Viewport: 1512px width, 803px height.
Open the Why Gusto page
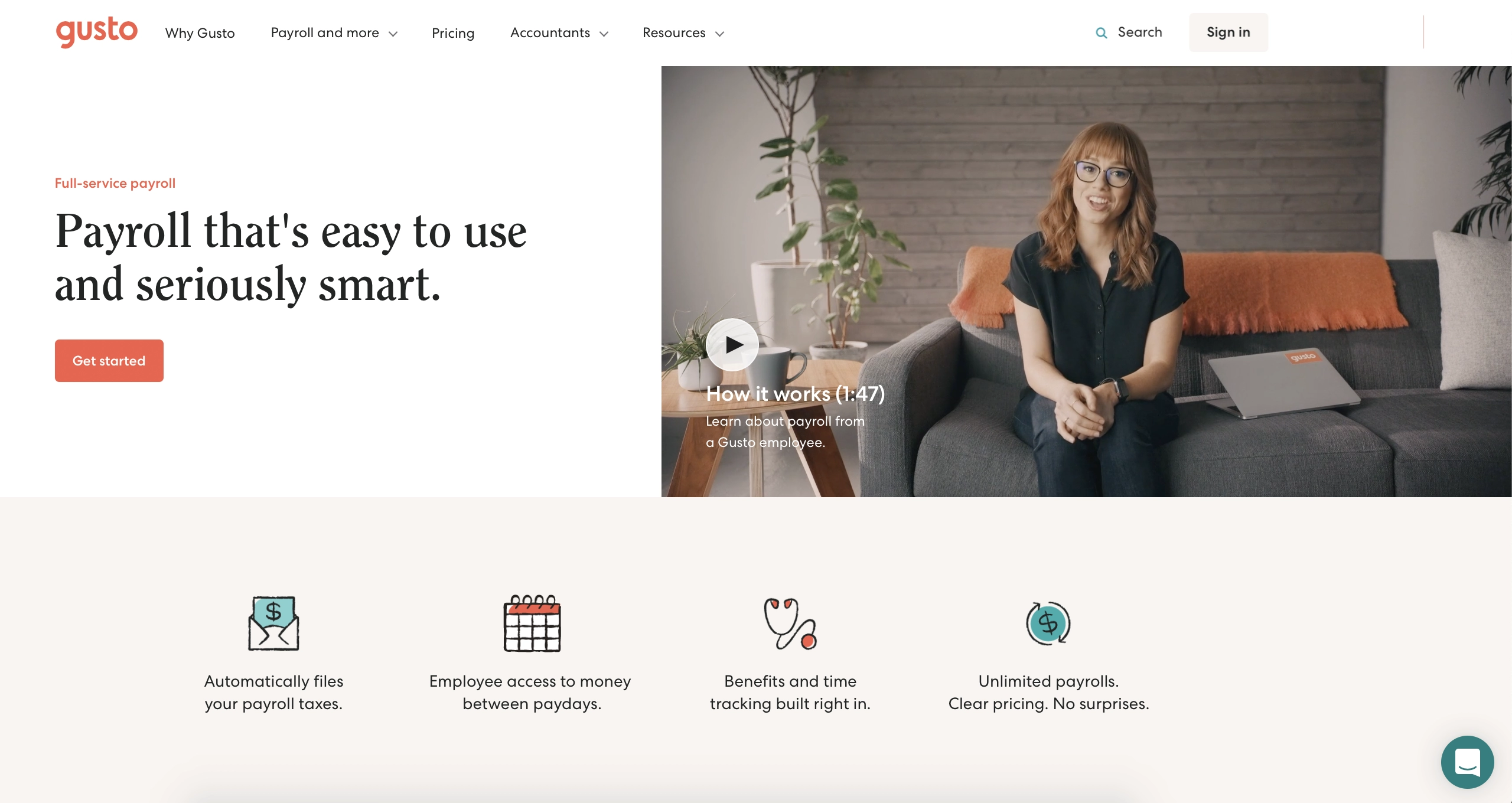[200, 33]
